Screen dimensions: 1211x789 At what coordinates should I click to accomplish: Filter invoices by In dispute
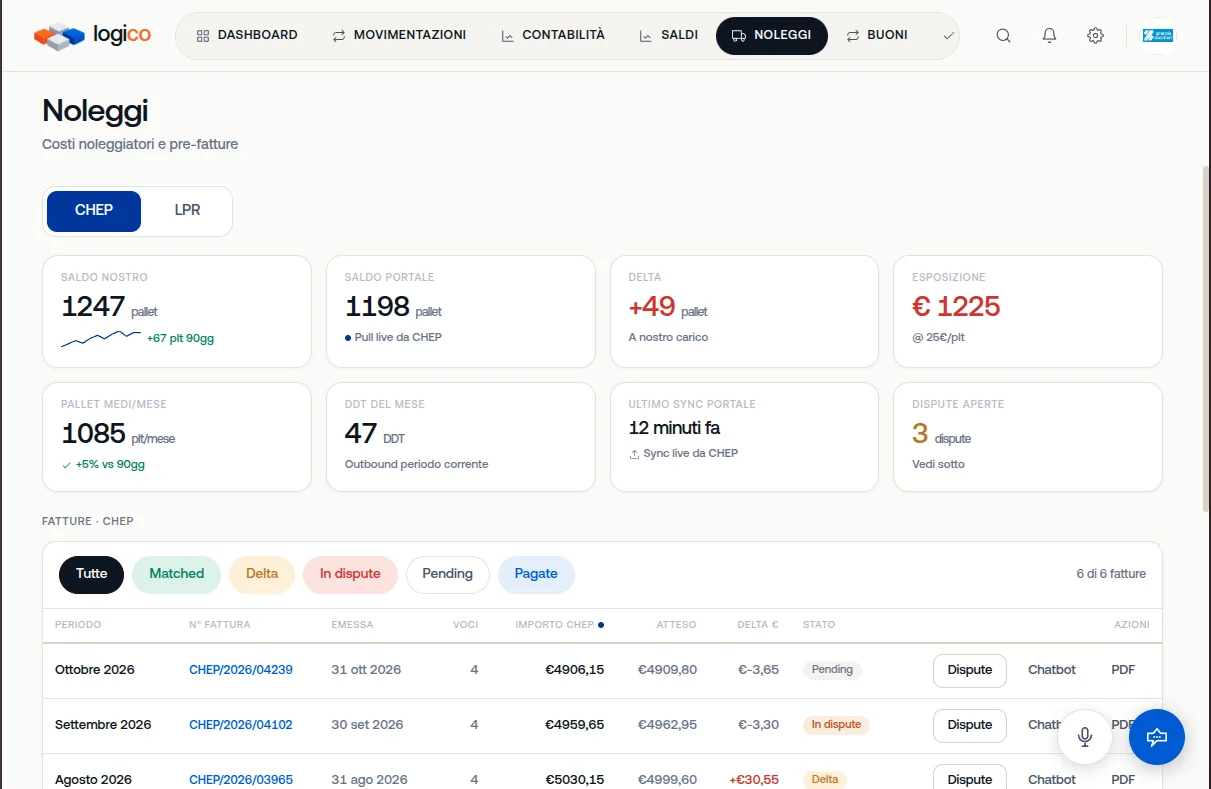350,574
